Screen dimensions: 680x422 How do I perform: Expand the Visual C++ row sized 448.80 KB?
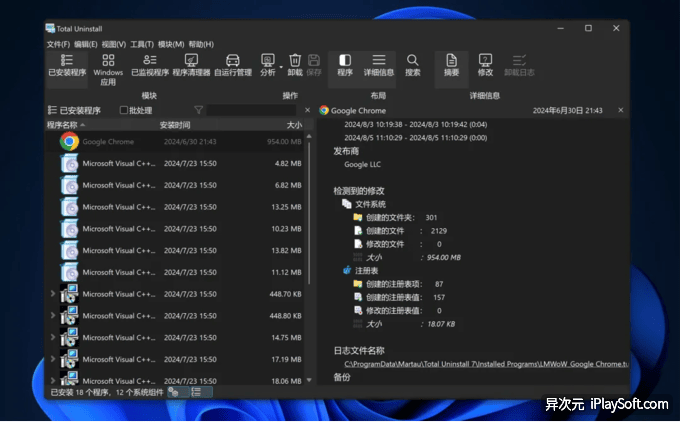52,315
